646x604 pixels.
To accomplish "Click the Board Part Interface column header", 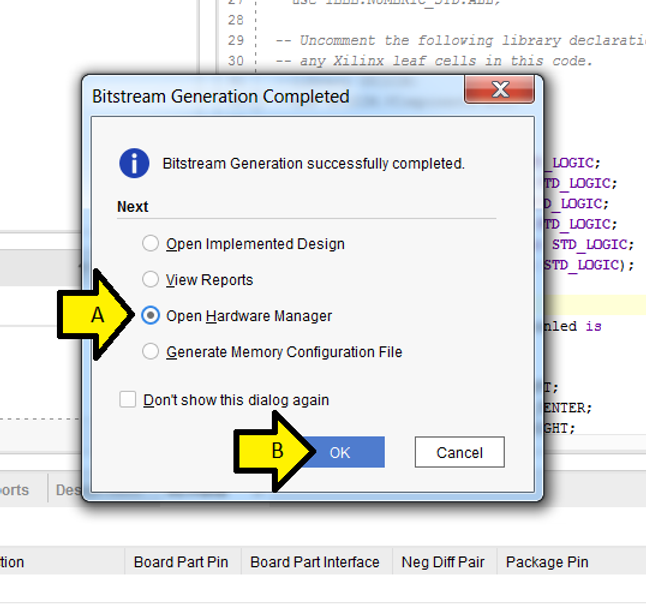I will (314, 562).
